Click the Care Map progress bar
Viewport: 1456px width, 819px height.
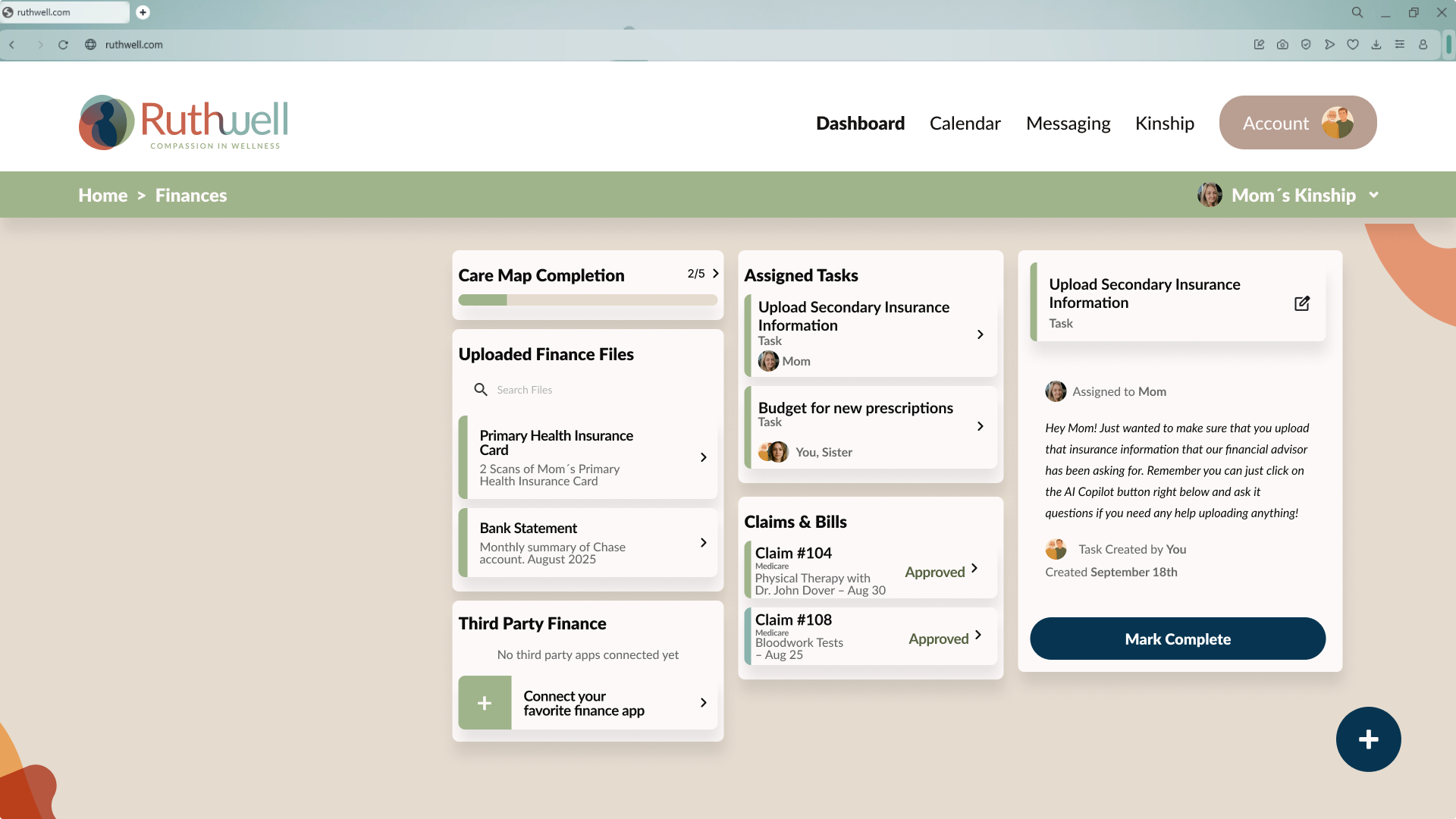588,300
